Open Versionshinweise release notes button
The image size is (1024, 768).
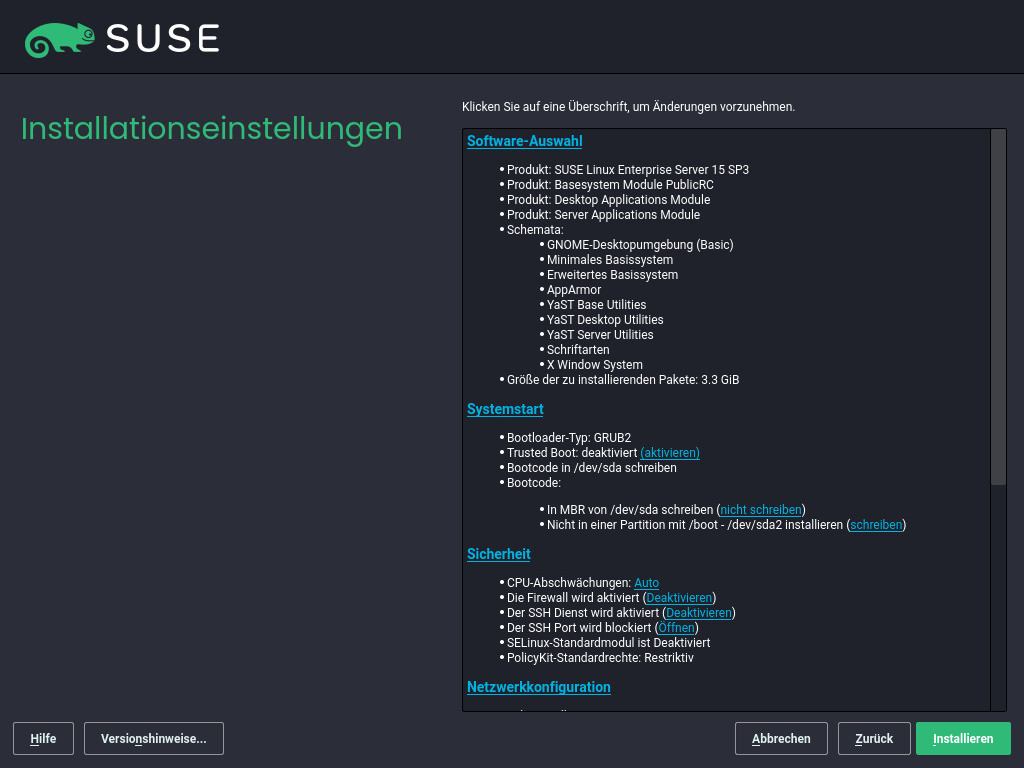(154, 739)
